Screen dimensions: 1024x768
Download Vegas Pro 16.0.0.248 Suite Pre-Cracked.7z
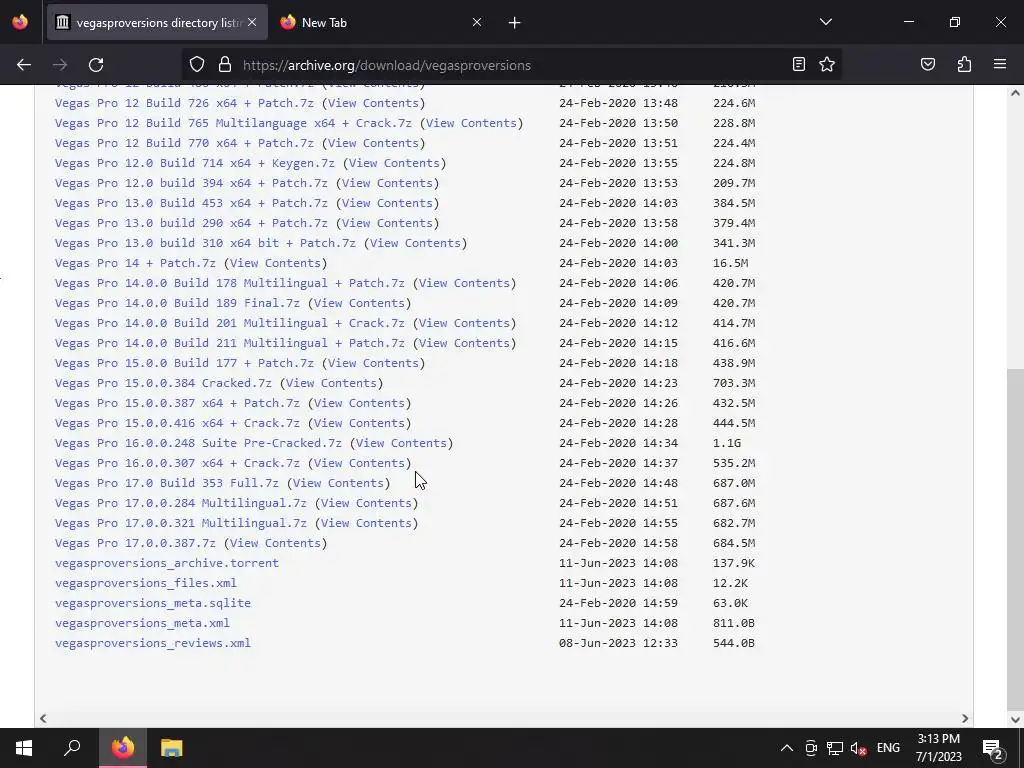pyautogui.click(x=198, y=443)
